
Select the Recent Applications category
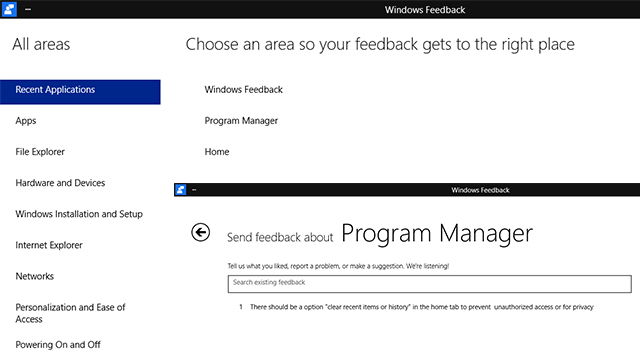click(80, 92)
